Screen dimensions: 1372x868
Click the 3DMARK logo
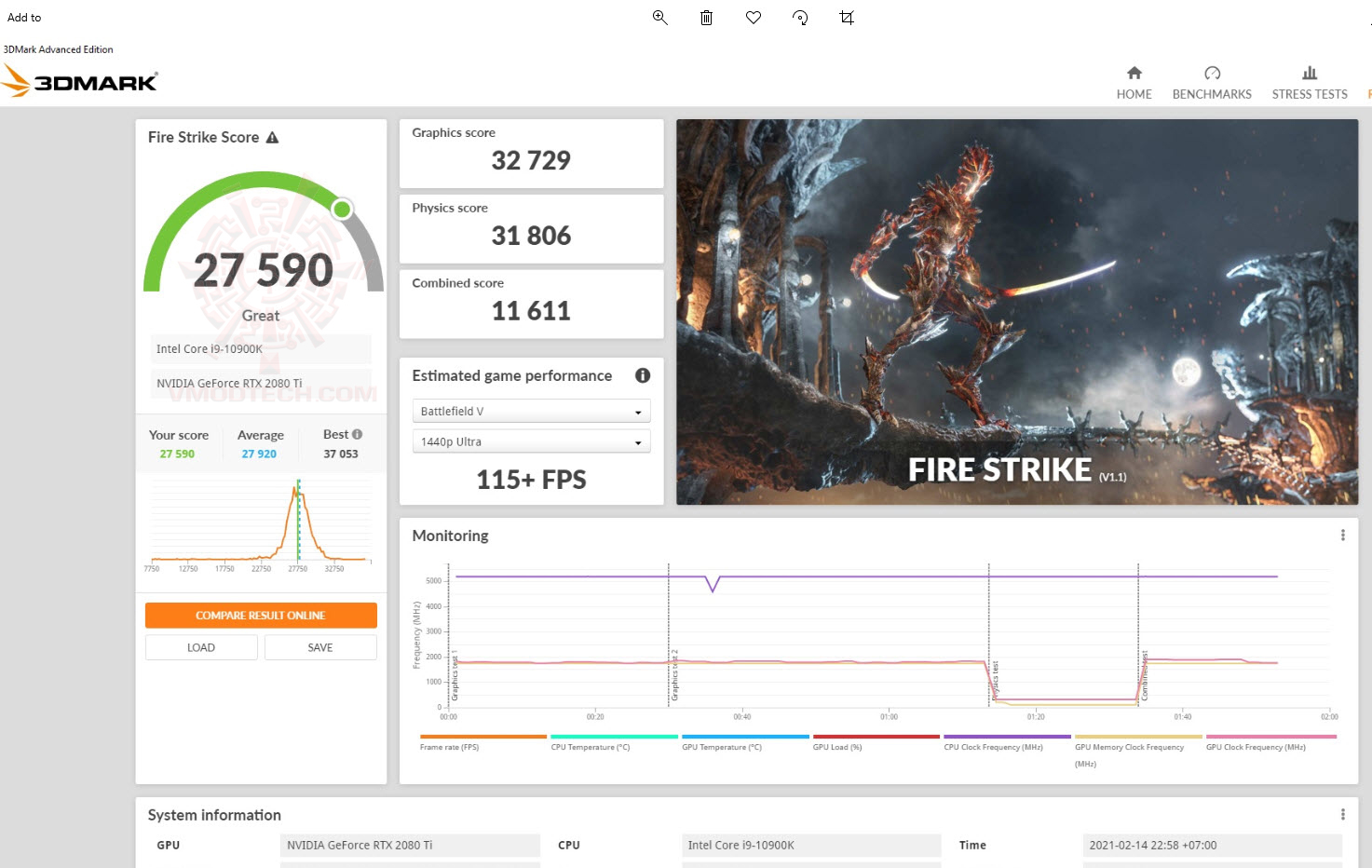81,81
